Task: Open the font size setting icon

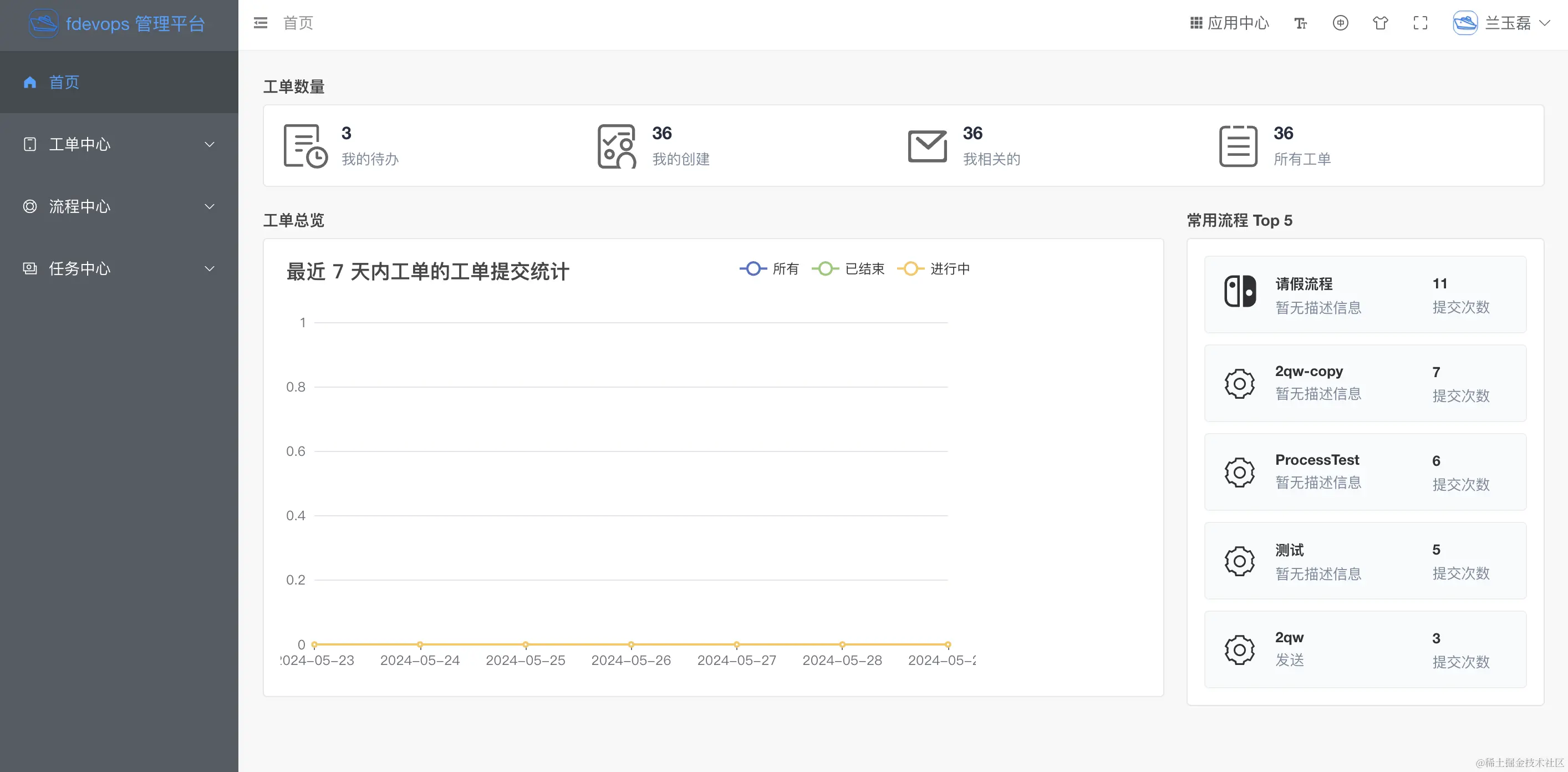Action: click(x=1300, y=23)
